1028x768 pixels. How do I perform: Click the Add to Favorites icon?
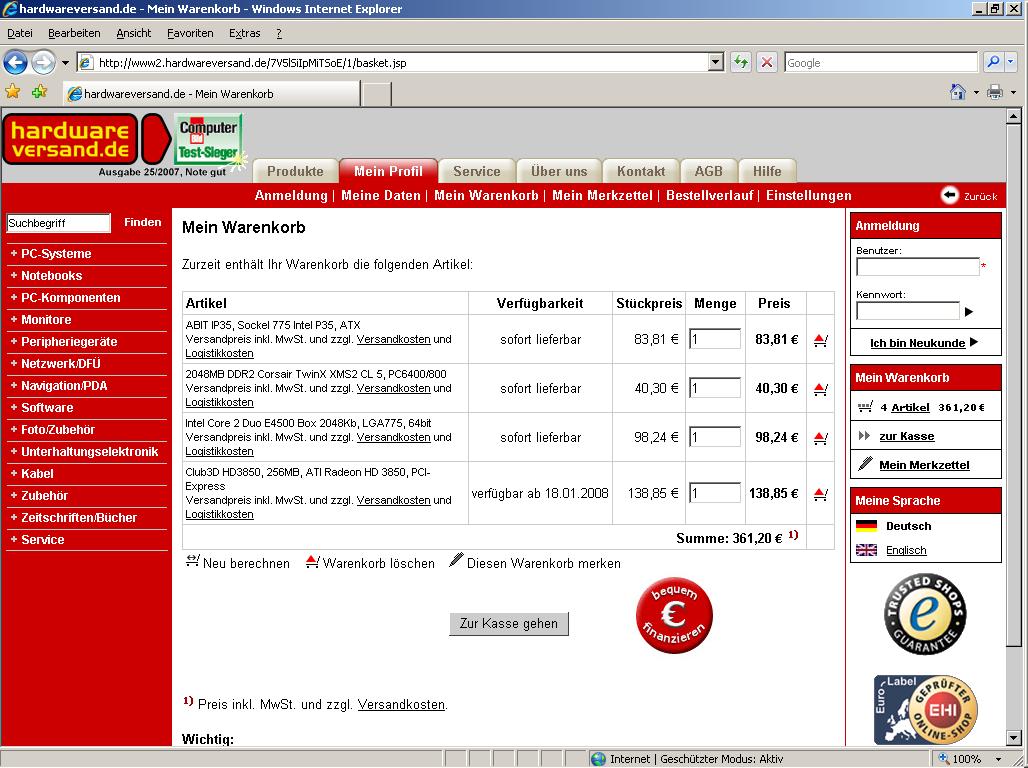[40, 92]
